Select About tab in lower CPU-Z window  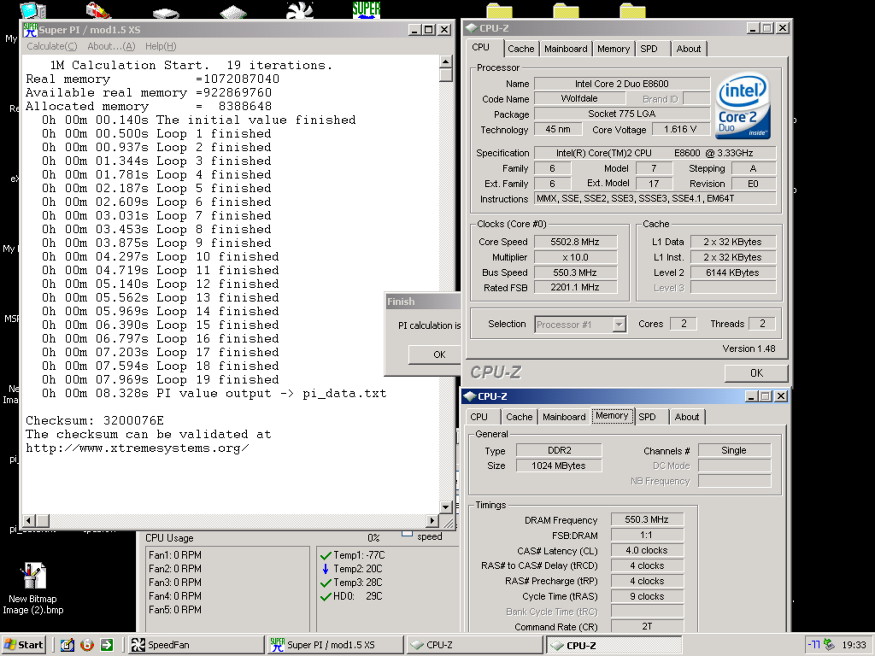tap(686, 417)
